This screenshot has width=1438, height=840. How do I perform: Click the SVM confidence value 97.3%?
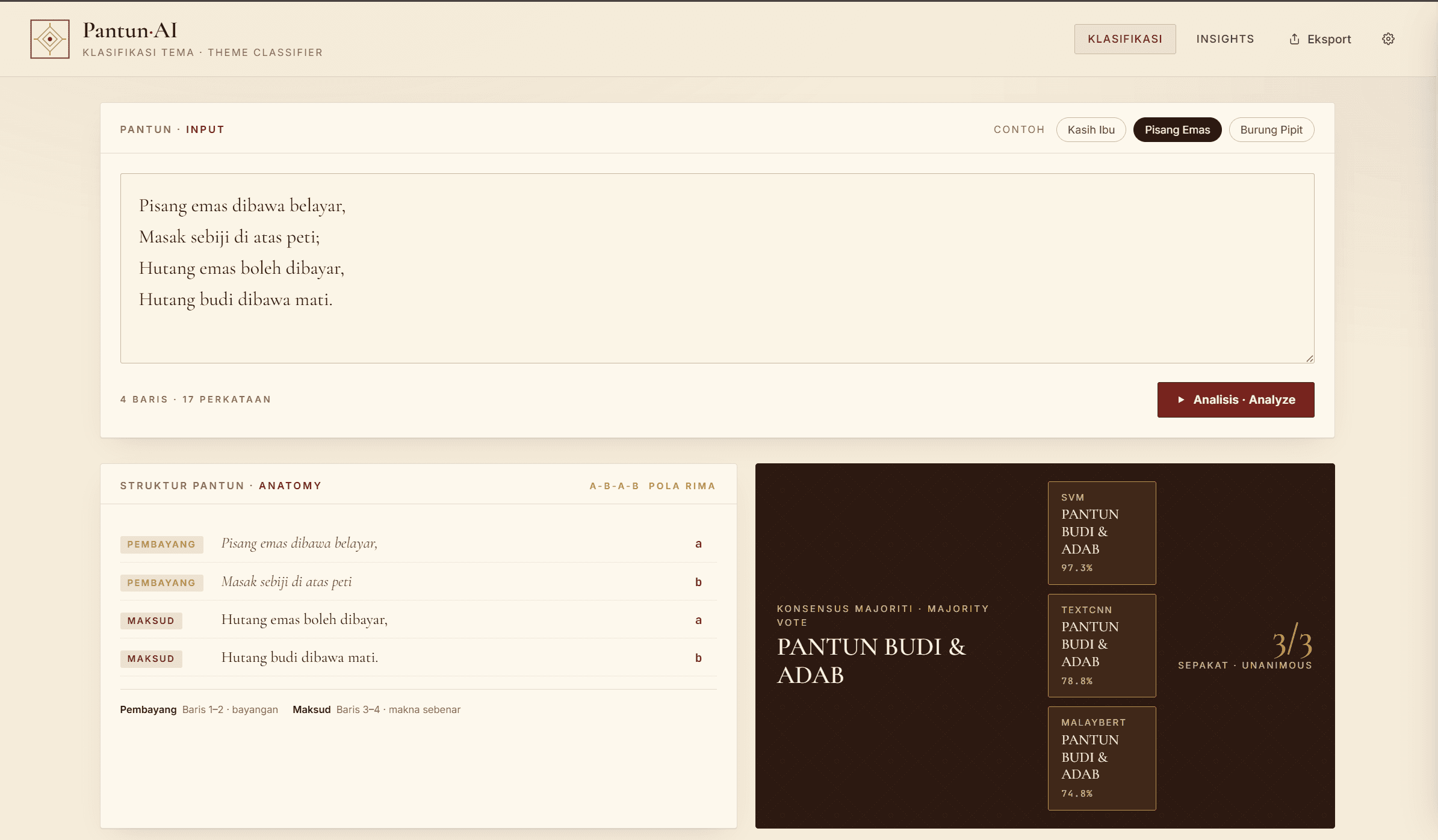[x=1077, y=568]
